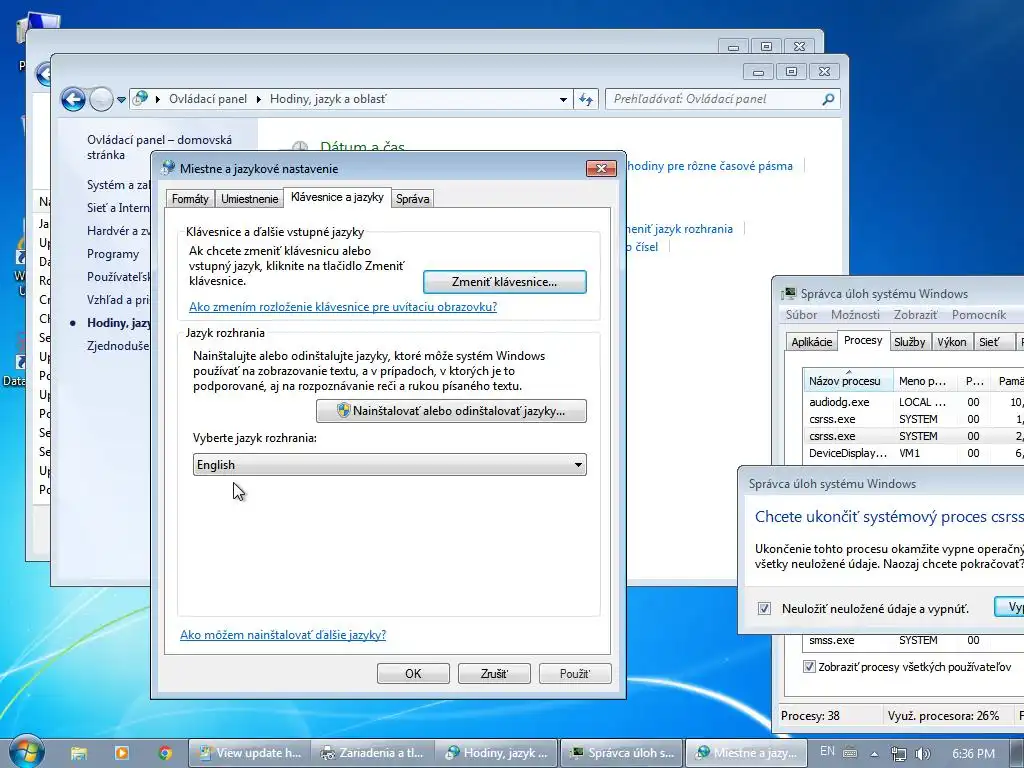The image size is (1024, 768).
Task: Switch to Služby tab in Task Manager
Action: coord(910,342)
